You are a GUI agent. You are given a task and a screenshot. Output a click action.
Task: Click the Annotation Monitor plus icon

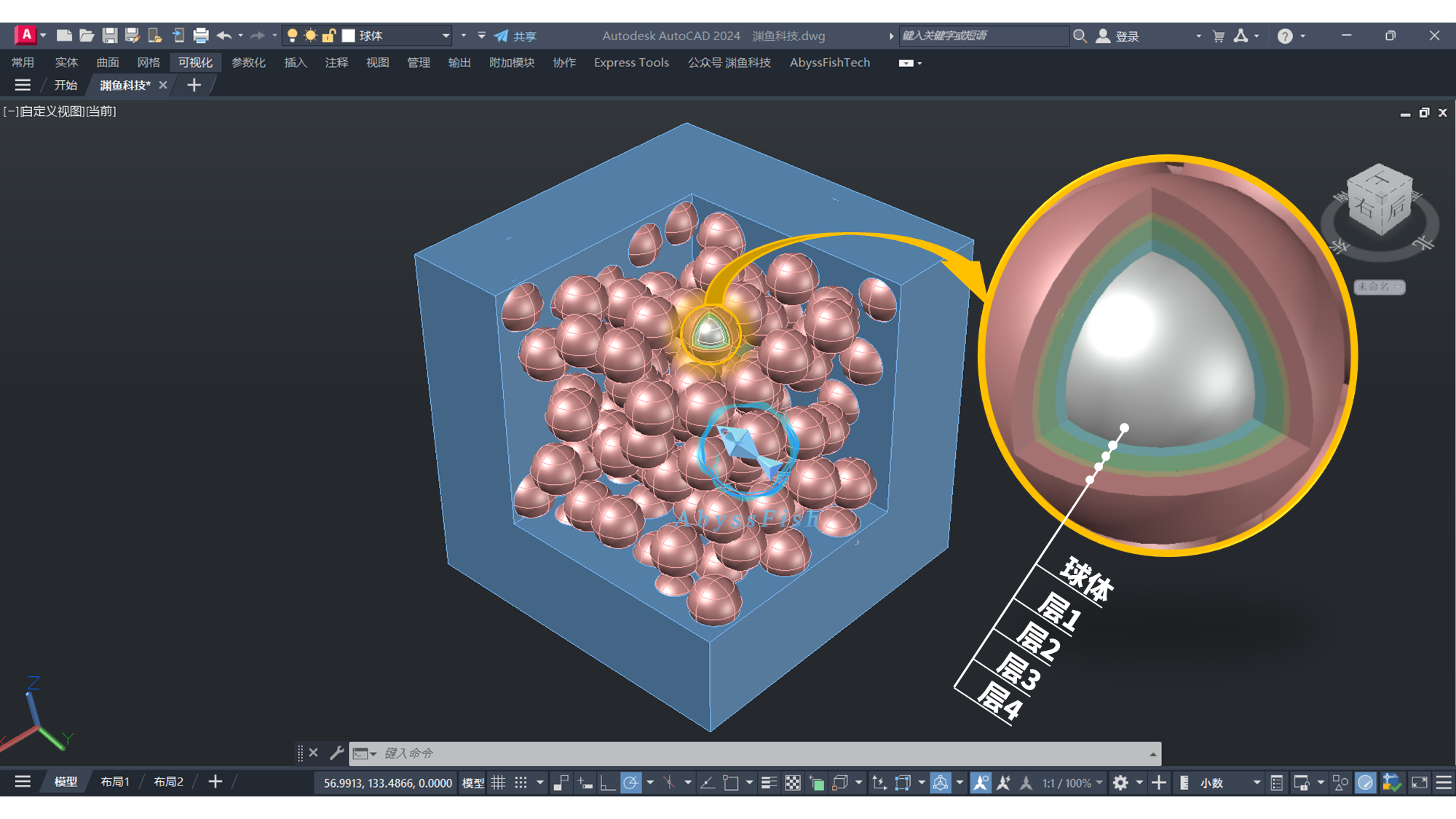(1159, 783)
